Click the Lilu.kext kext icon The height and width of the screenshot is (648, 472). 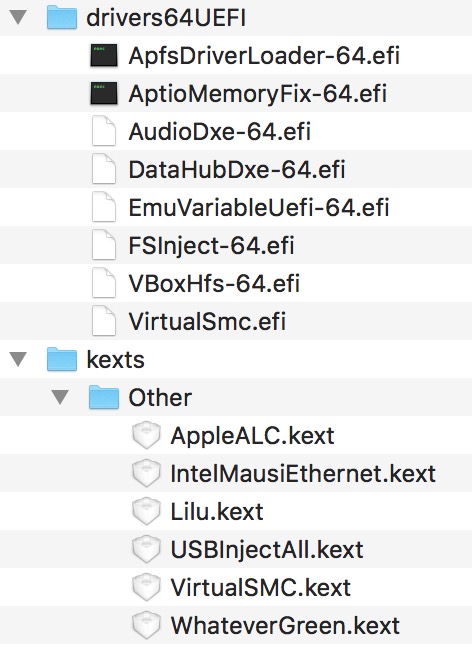coord(146,511)
